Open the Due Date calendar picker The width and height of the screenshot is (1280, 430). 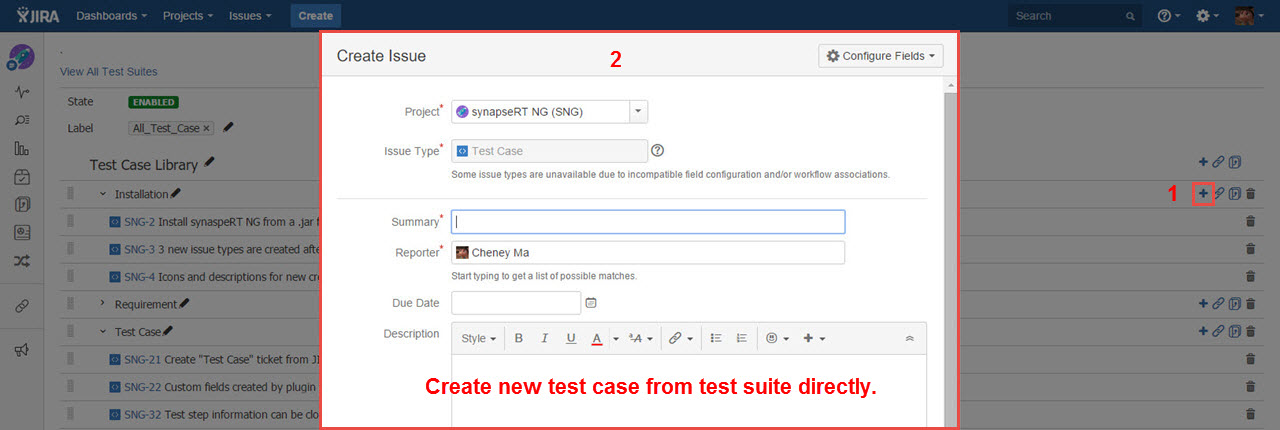[x=591, y=303]
